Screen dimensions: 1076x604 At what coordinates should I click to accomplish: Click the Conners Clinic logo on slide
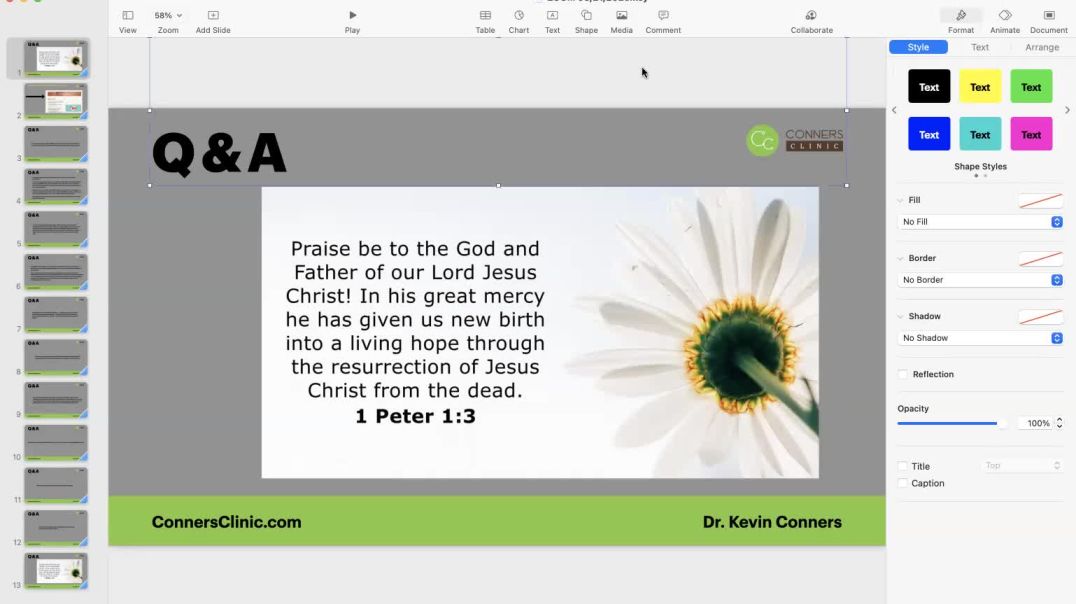click(x=795, y=140)
